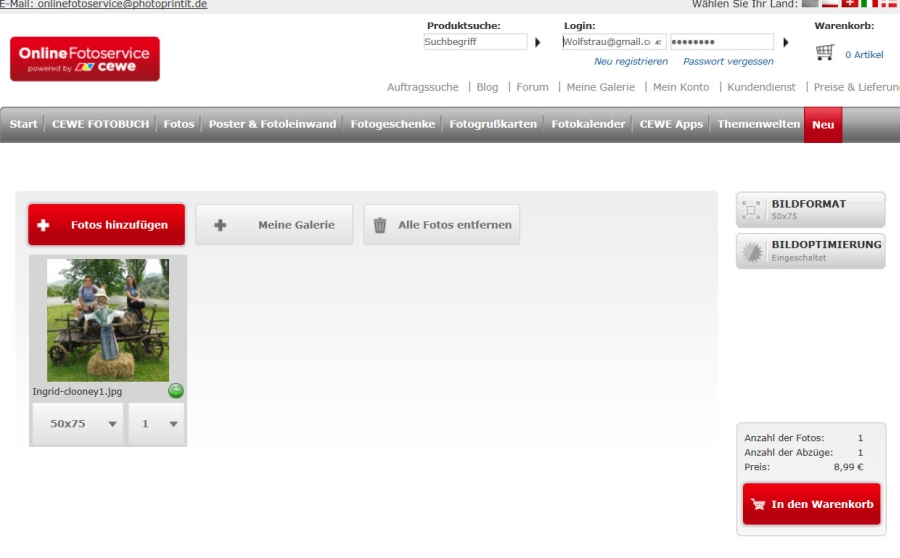The height and width of the screenshot is (558, 900).
Task: Click plus icon on Meine Galerie button
Action: click(220, 225)
